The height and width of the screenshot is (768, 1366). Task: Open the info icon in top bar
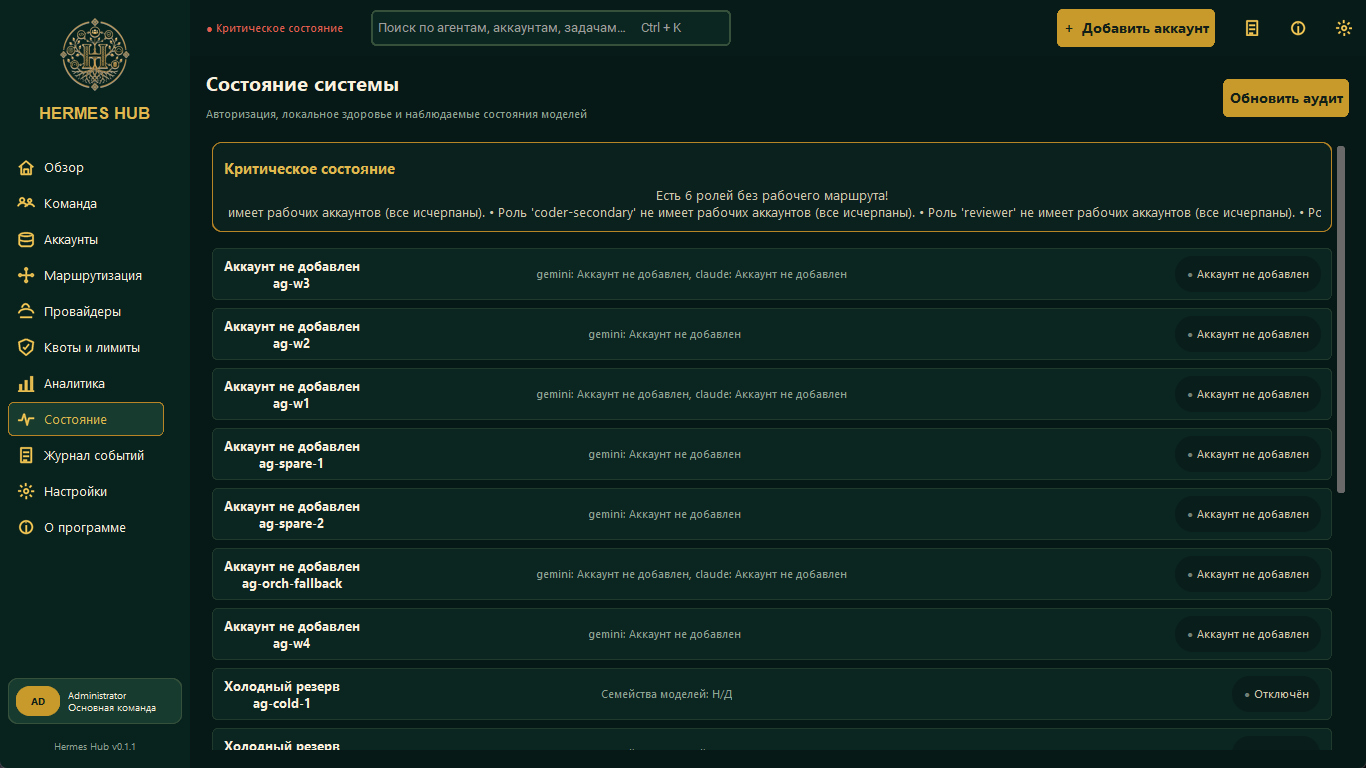point(1298,28)
